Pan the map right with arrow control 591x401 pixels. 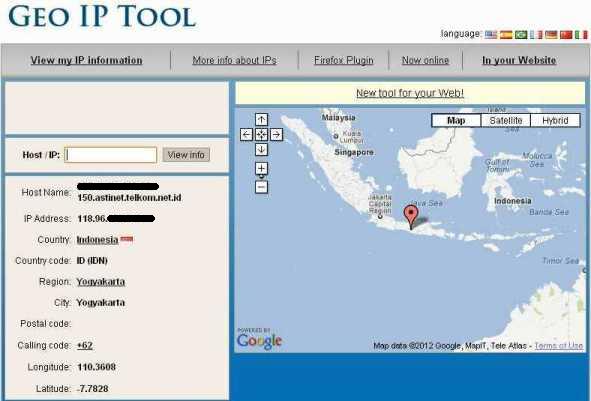click(277, 135)
